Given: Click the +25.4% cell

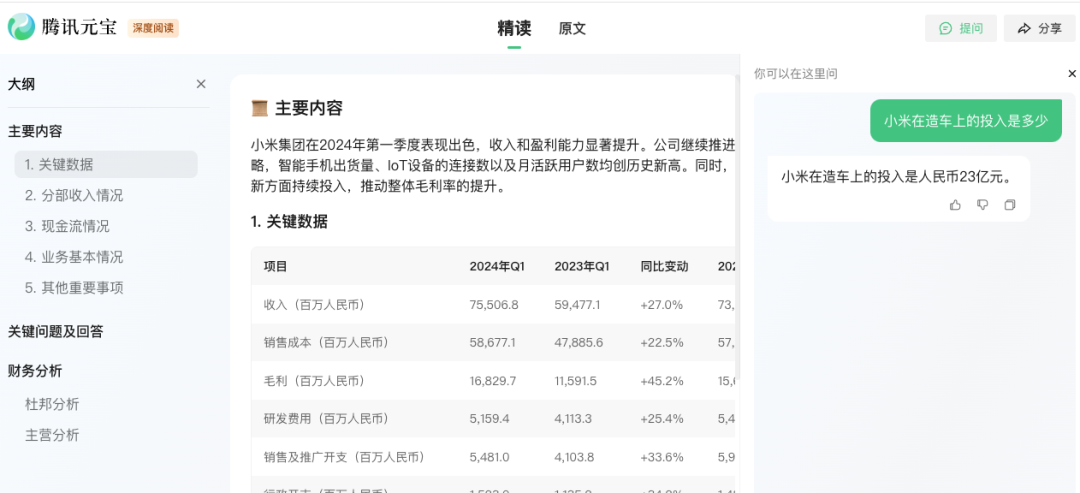Looking at the screenshot, I should coord(661,419).
